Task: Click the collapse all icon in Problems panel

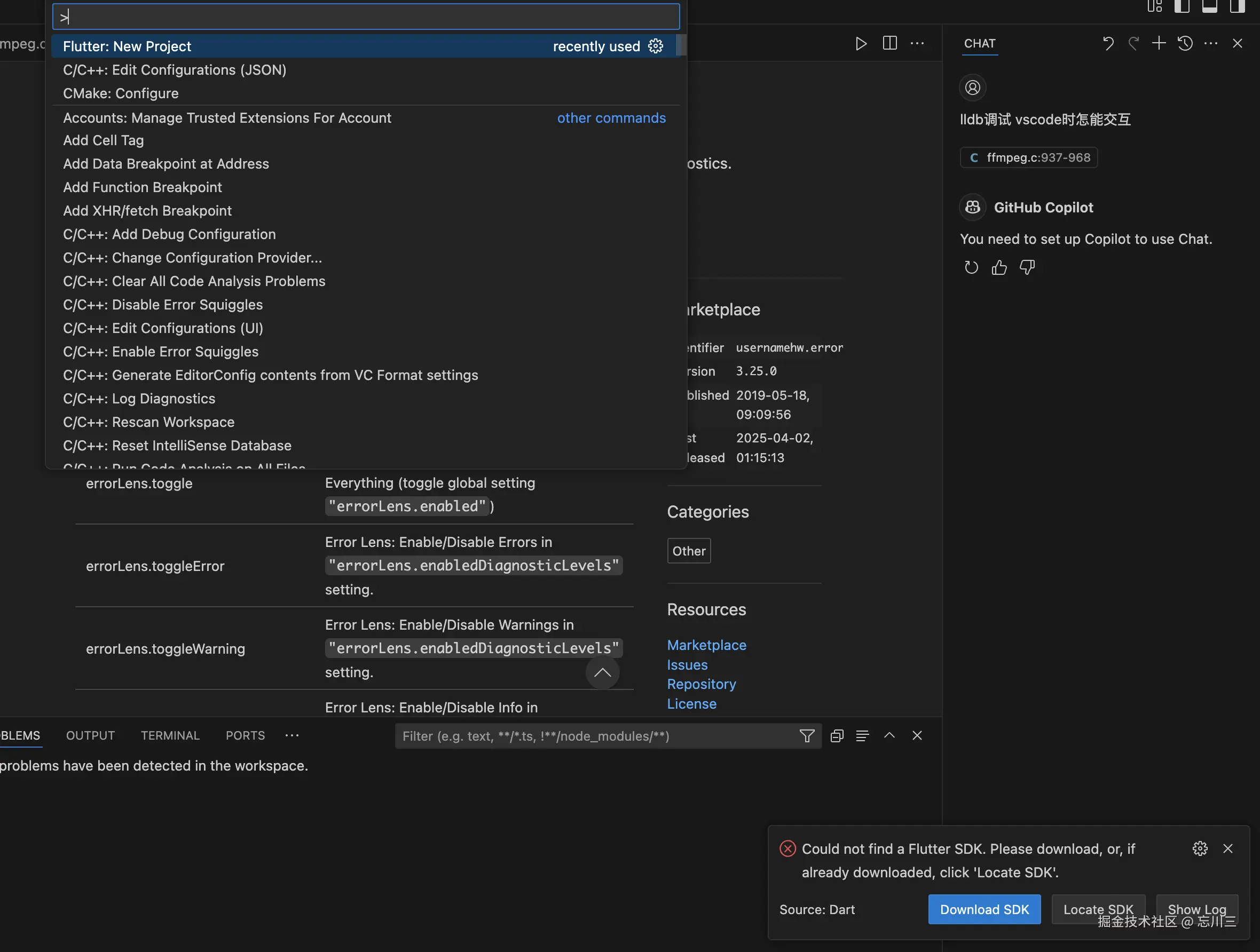Action: tap(836, 736)
